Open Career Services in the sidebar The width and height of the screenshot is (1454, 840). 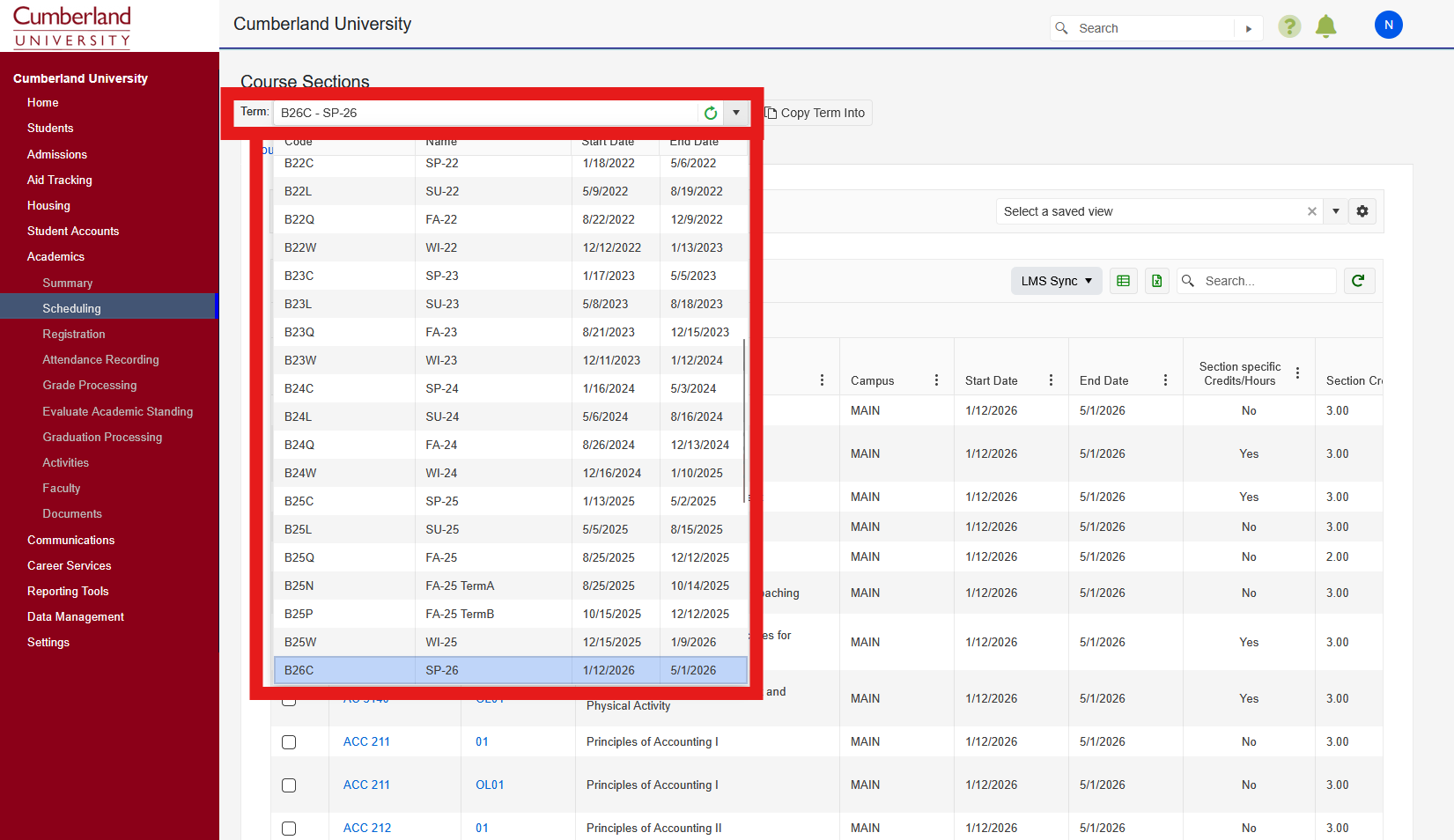click(x=70, y=565)
